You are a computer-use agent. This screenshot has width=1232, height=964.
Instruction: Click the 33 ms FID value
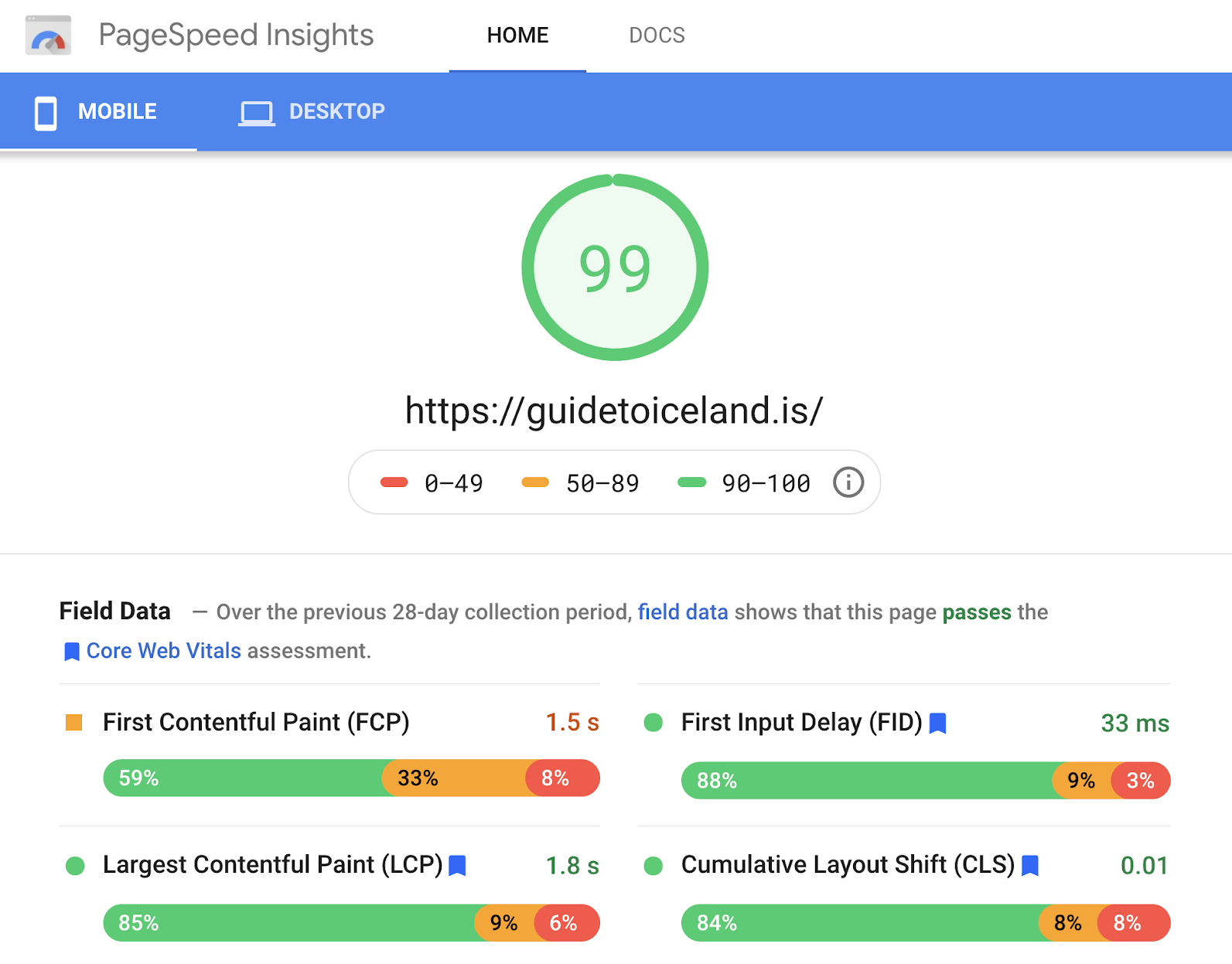(x=1135, y=724)
